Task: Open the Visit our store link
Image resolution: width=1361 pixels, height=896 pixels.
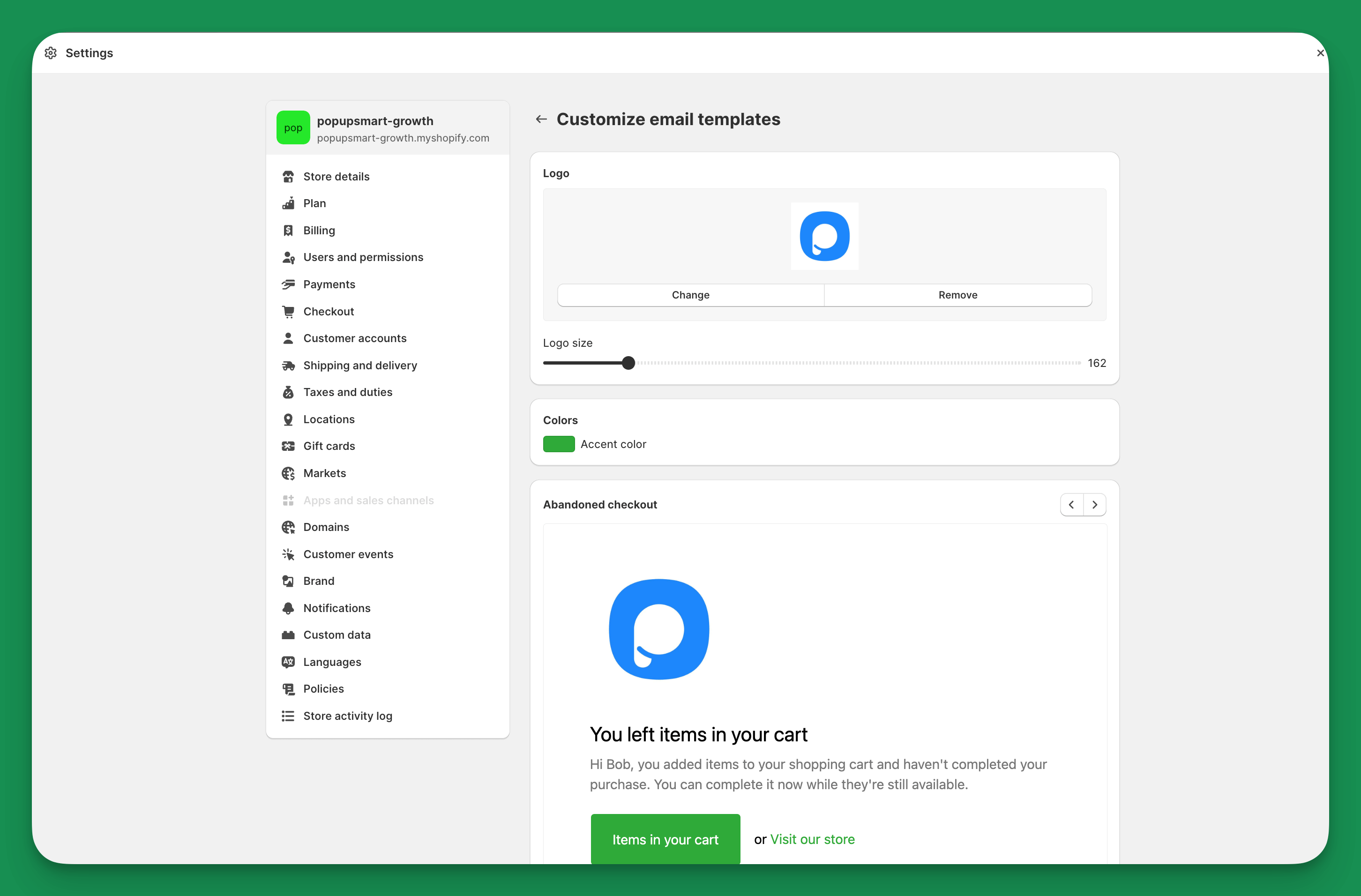Action: click(813, 839)
